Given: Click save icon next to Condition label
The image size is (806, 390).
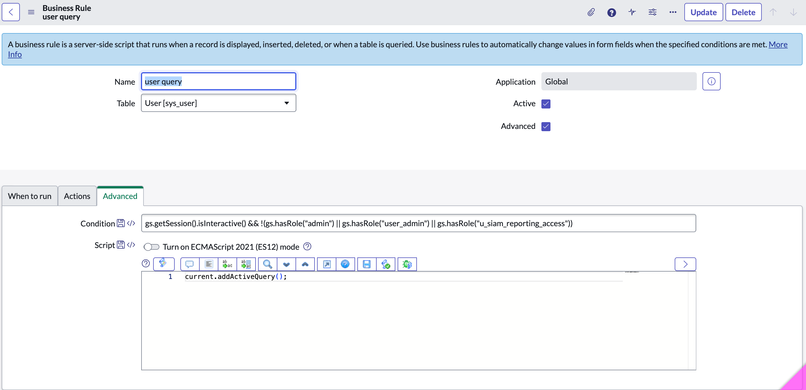Looking at the screenshot, I should click(x=121, y=224).
